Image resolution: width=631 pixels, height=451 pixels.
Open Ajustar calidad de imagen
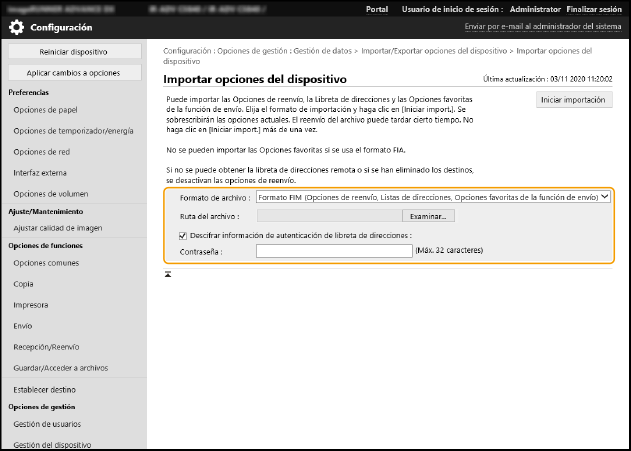click(x=57, y=228)
